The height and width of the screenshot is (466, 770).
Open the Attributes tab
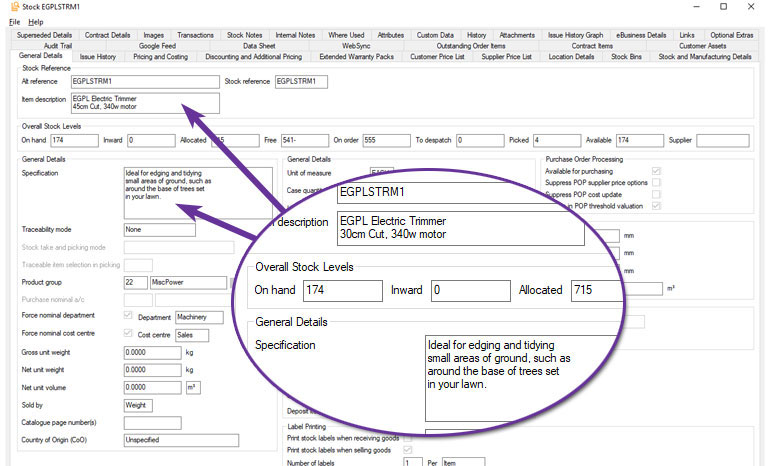pos(390,35)
